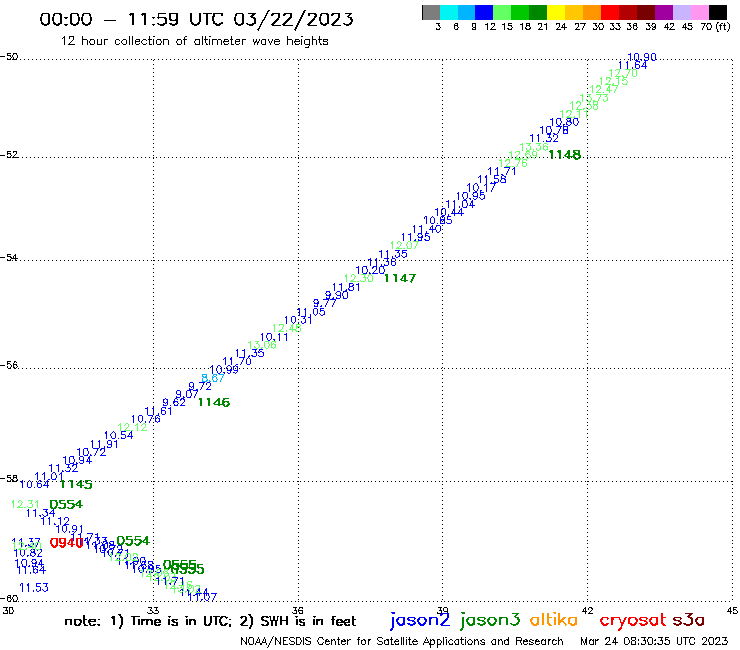The height and width of the screenshot is (650, 740).
Task: Click the orange 'altika' satellite label
Action: (554, 620)
